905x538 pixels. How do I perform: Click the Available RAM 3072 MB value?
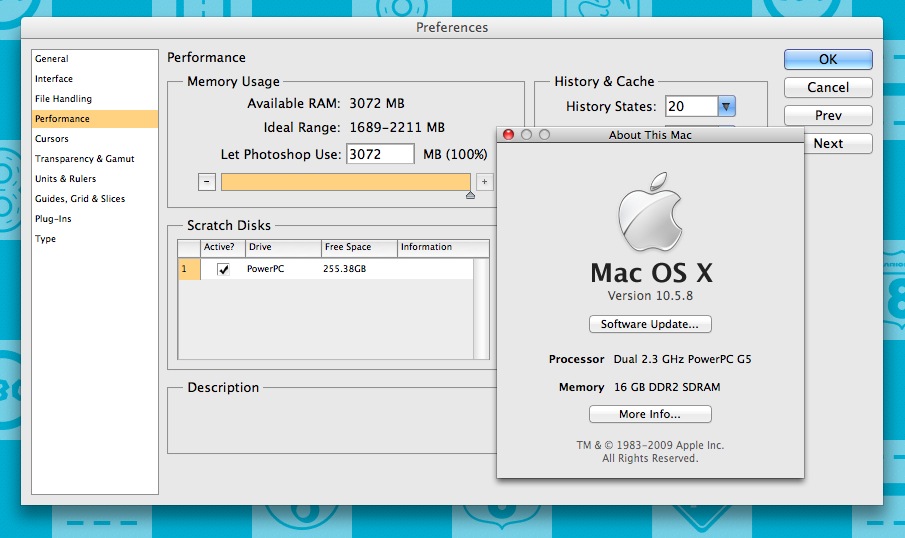click(x=377, y=103)
